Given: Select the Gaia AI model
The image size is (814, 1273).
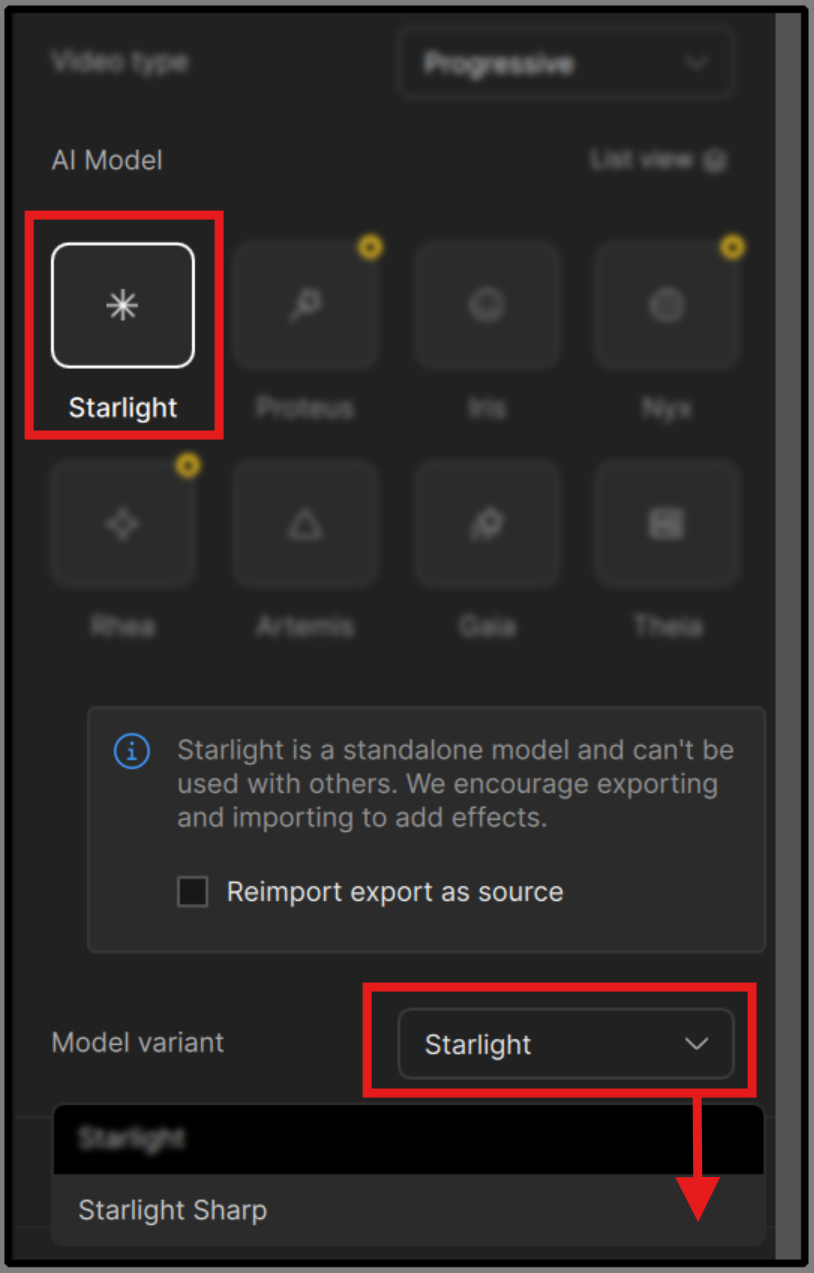Looking at the screenshot, I should [486, 523].
